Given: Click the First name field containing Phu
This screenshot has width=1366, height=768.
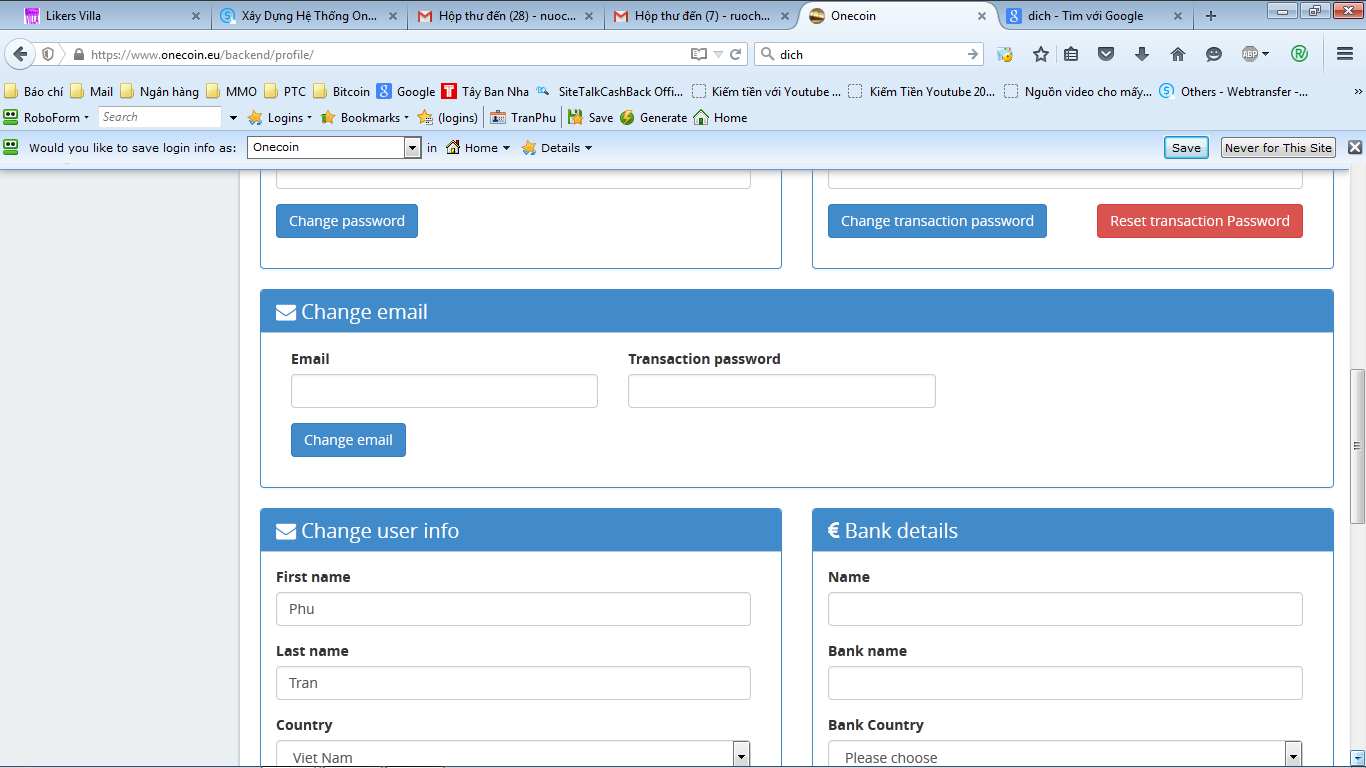Looking at the screenshot, I should pos(513,609).
